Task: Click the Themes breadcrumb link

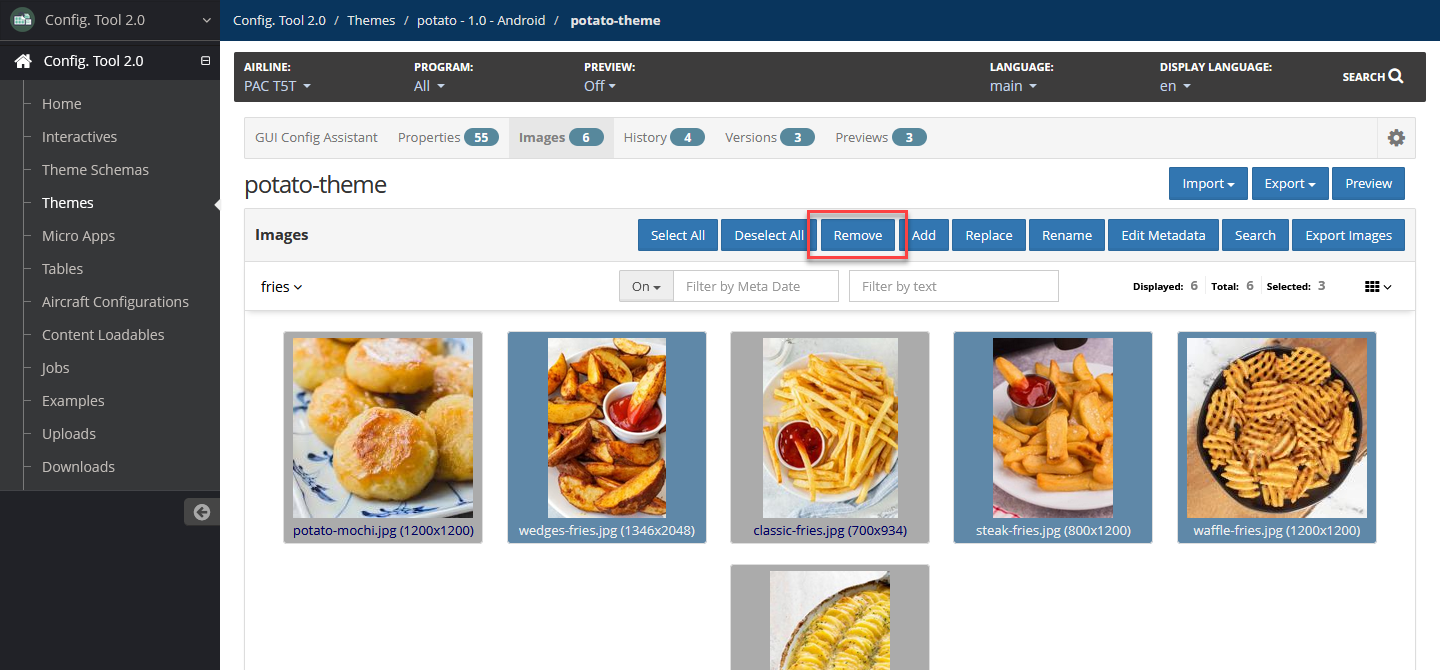Action: coord(371,20)
